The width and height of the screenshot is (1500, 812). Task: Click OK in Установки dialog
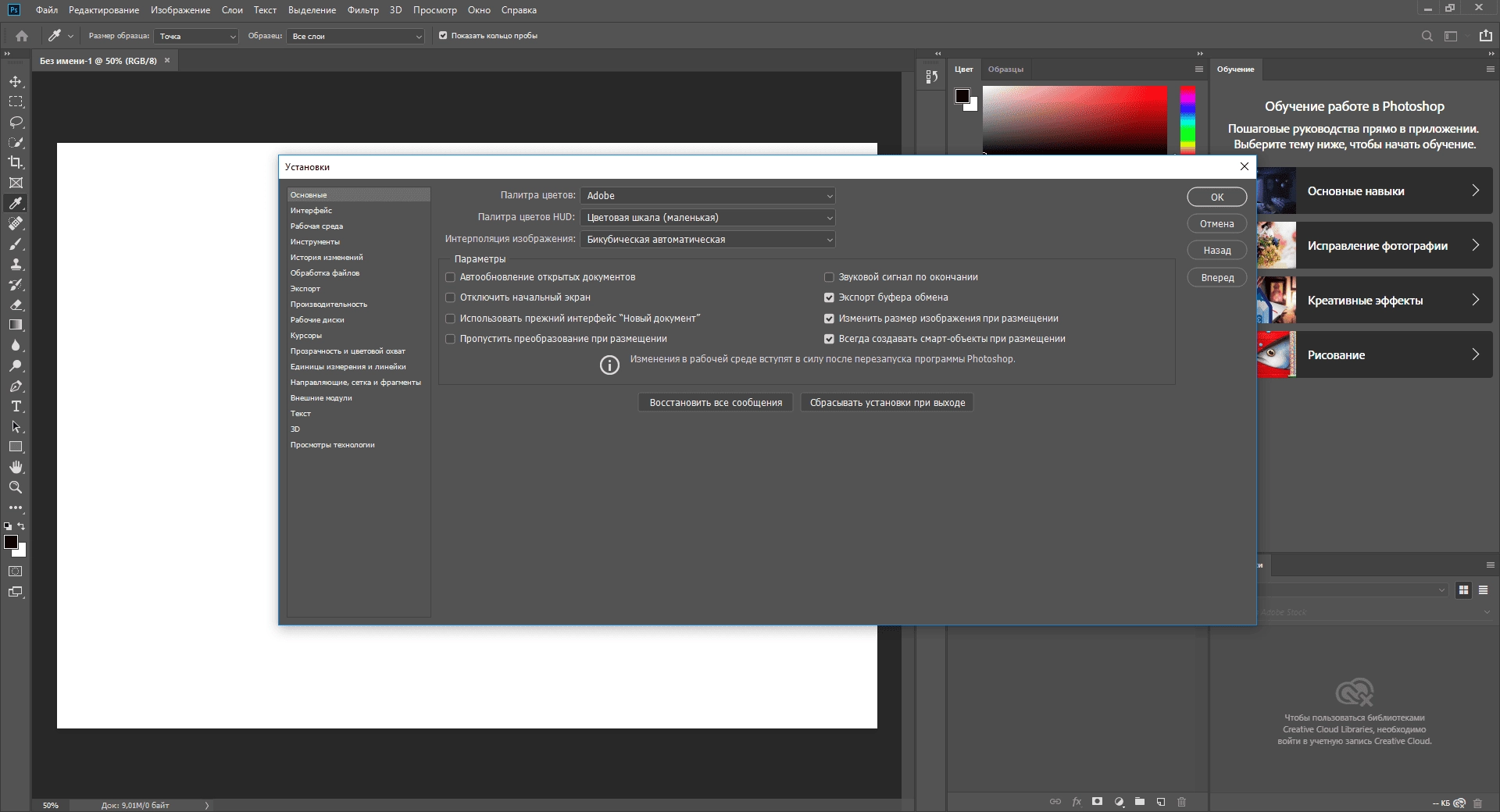(1217, 198)
